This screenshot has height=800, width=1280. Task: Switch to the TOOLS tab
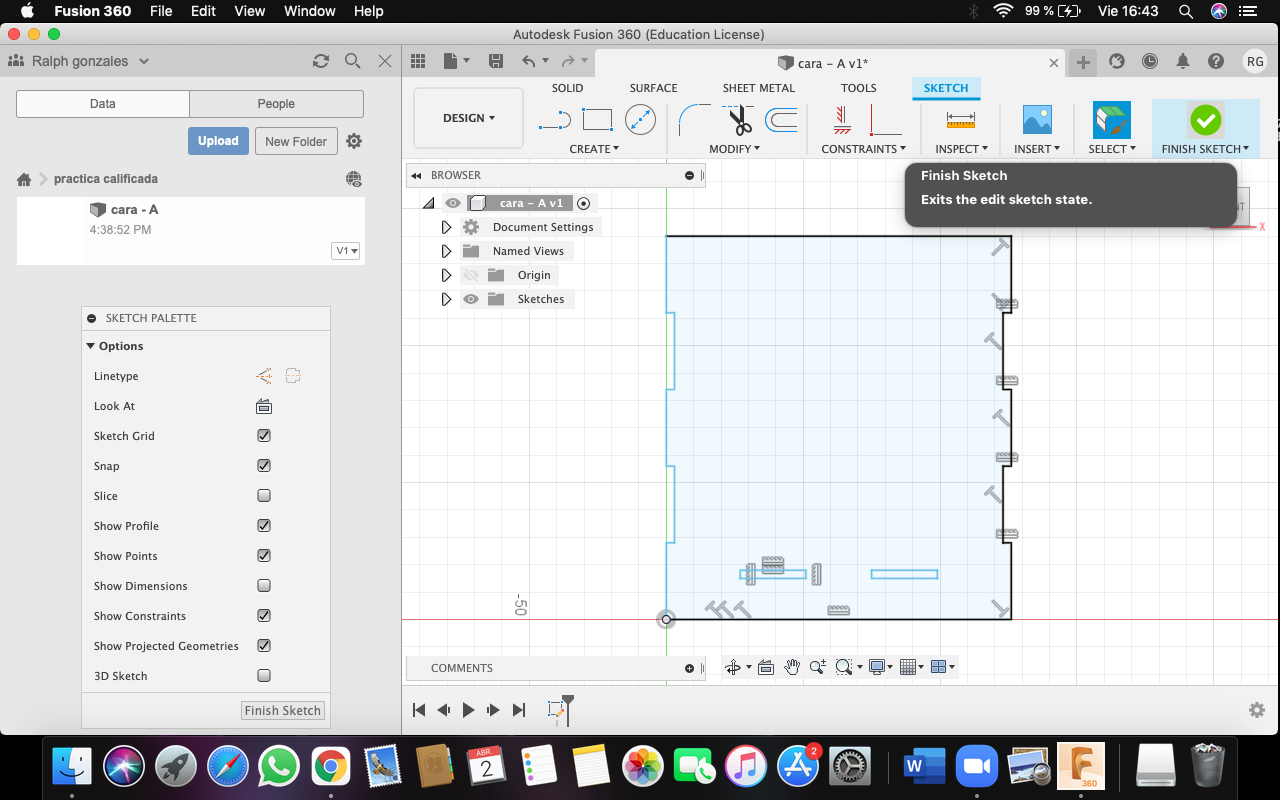point(858,88)
